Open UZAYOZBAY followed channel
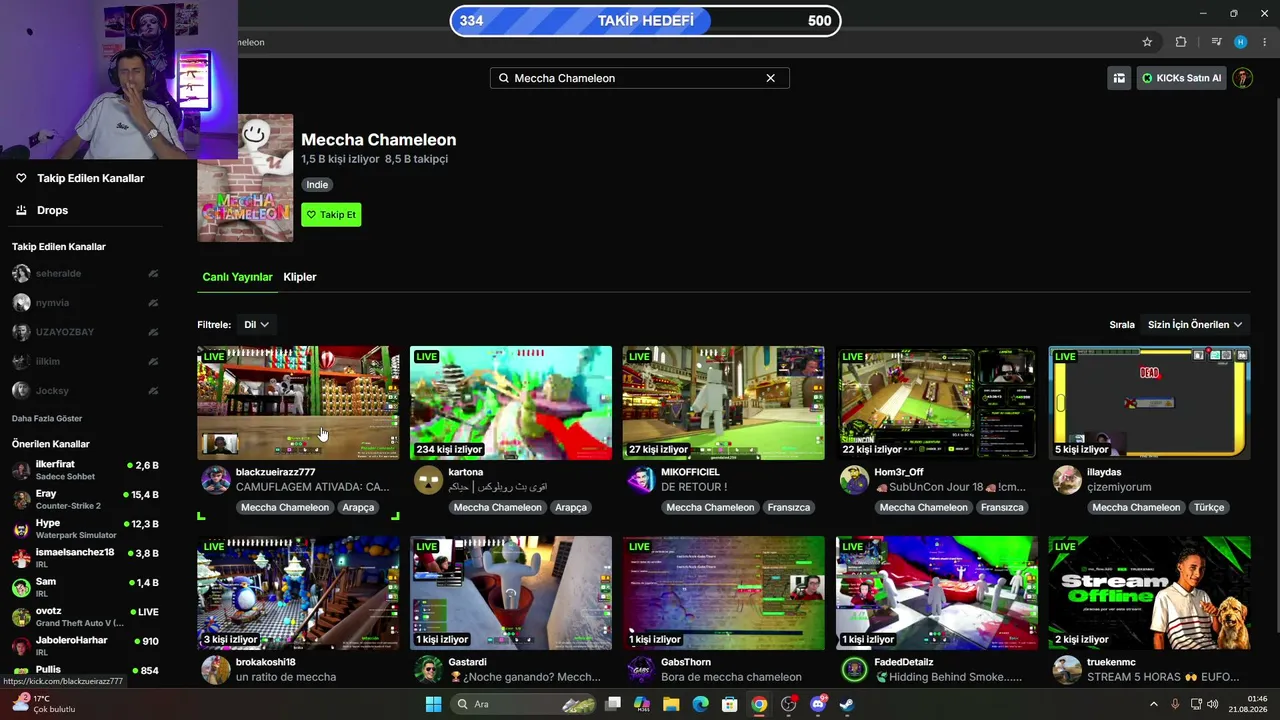The width and height of the screenshot is (1280, 720). 85,332
